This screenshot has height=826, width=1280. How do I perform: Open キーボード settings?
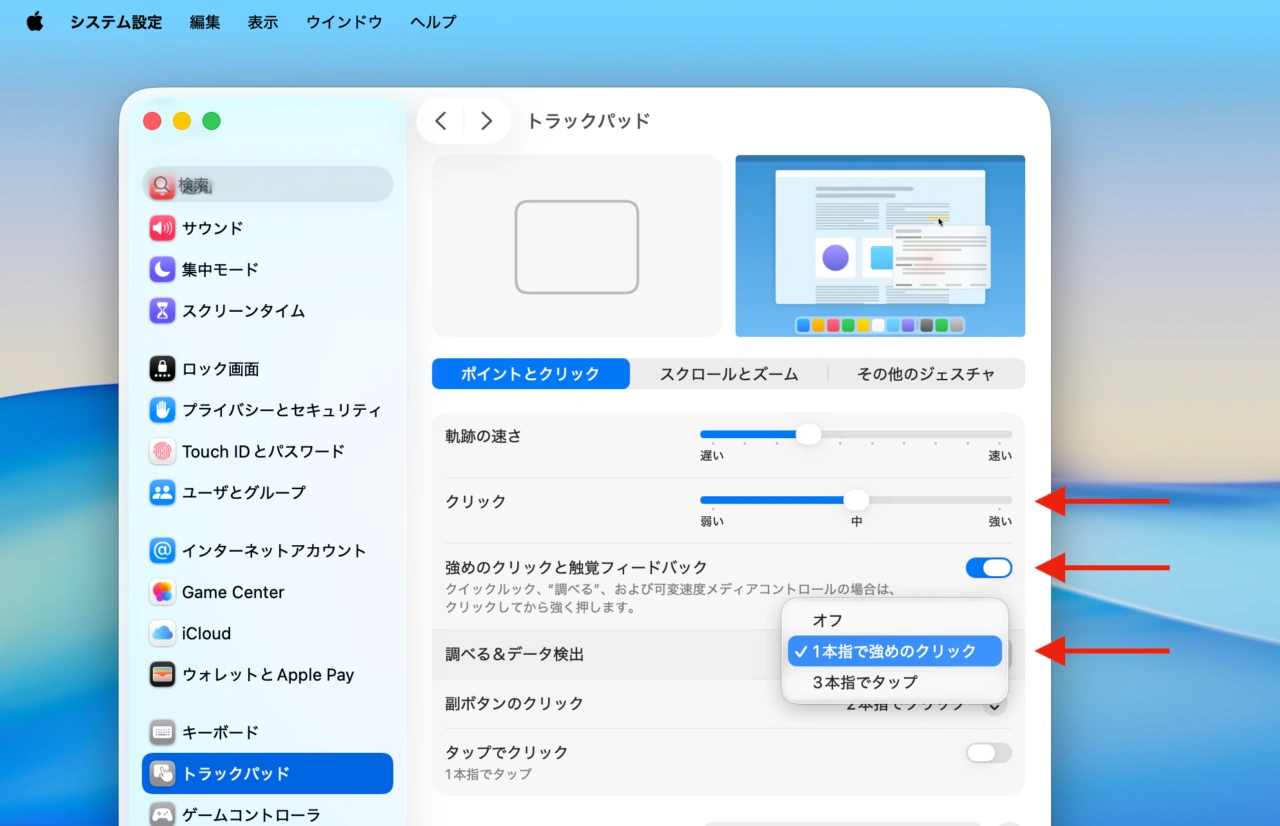coord(221,732)
